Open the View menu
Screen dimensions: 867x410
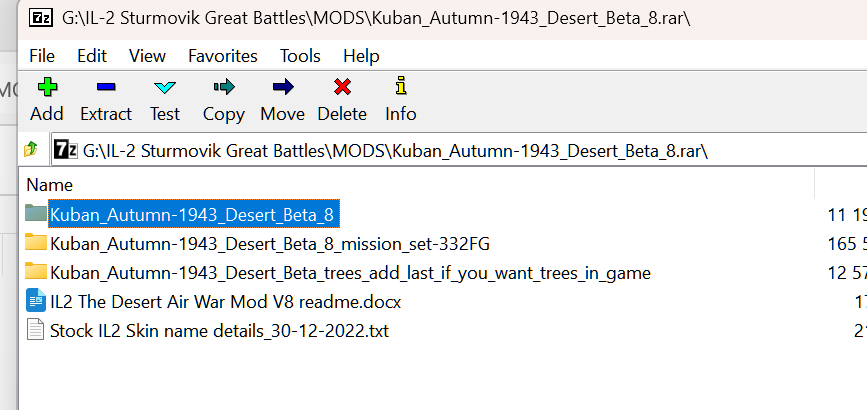click(147, 56)
